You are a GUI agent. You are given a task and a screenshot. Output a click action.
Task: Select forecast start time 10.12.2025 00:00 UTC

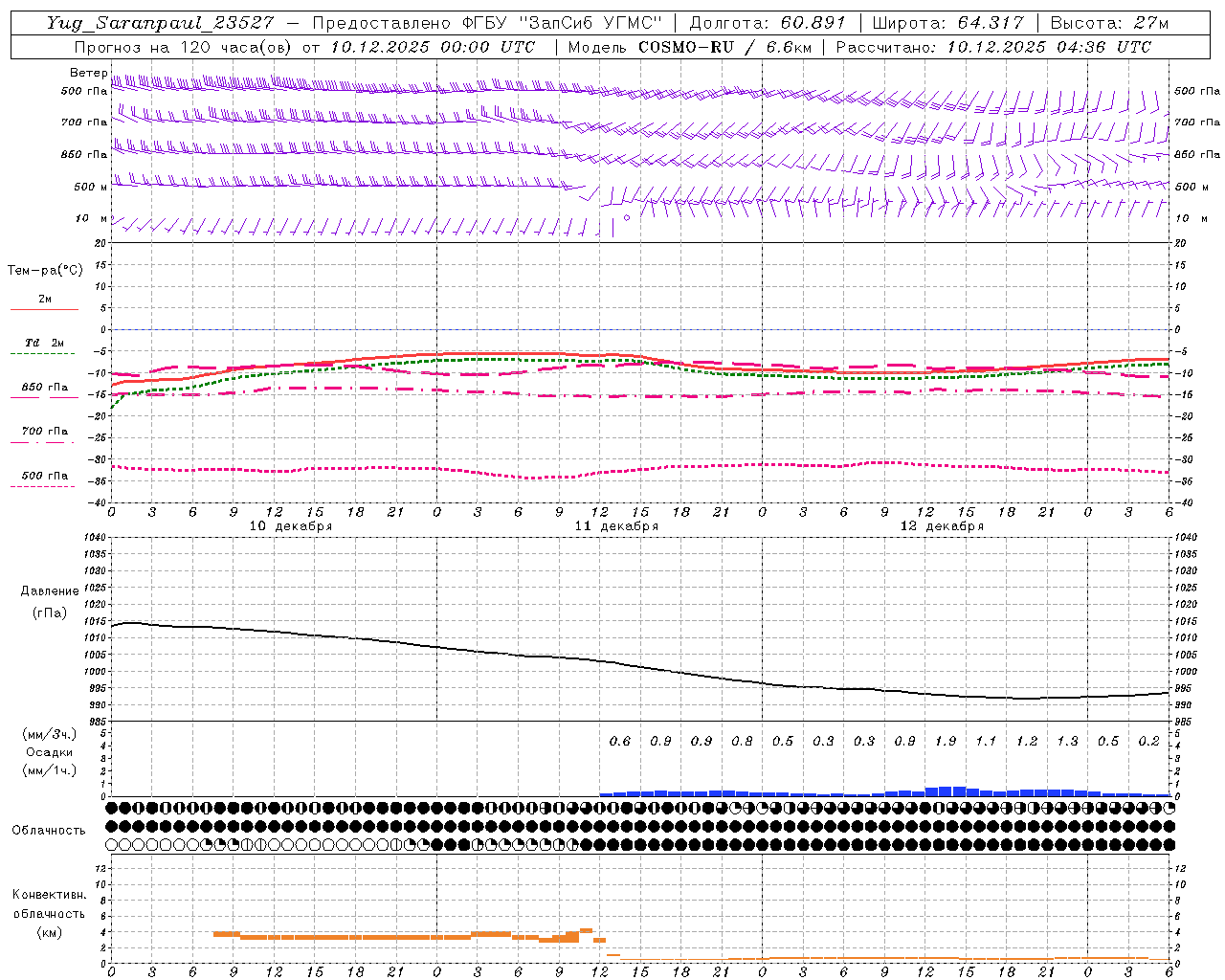tap(433, 47)
